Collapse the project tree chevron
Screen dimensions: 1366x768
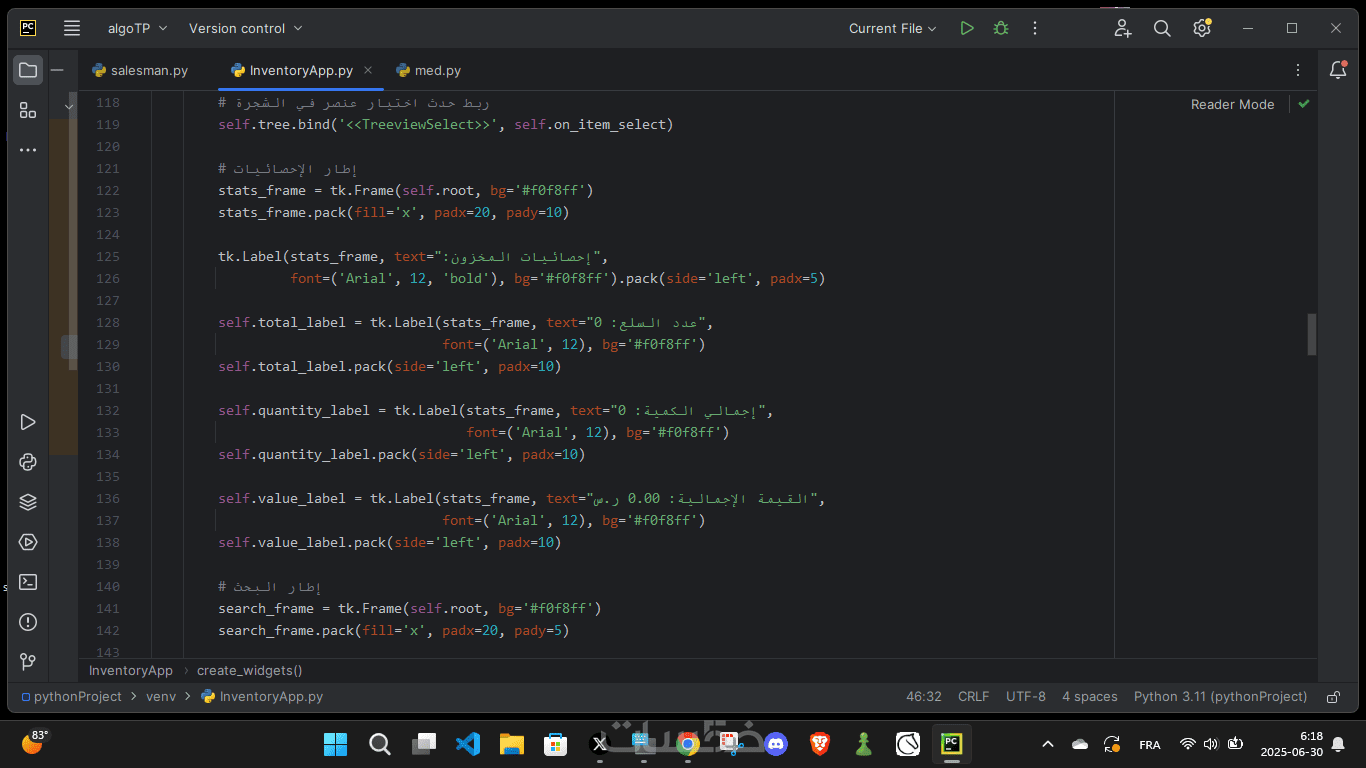(69, 104)
